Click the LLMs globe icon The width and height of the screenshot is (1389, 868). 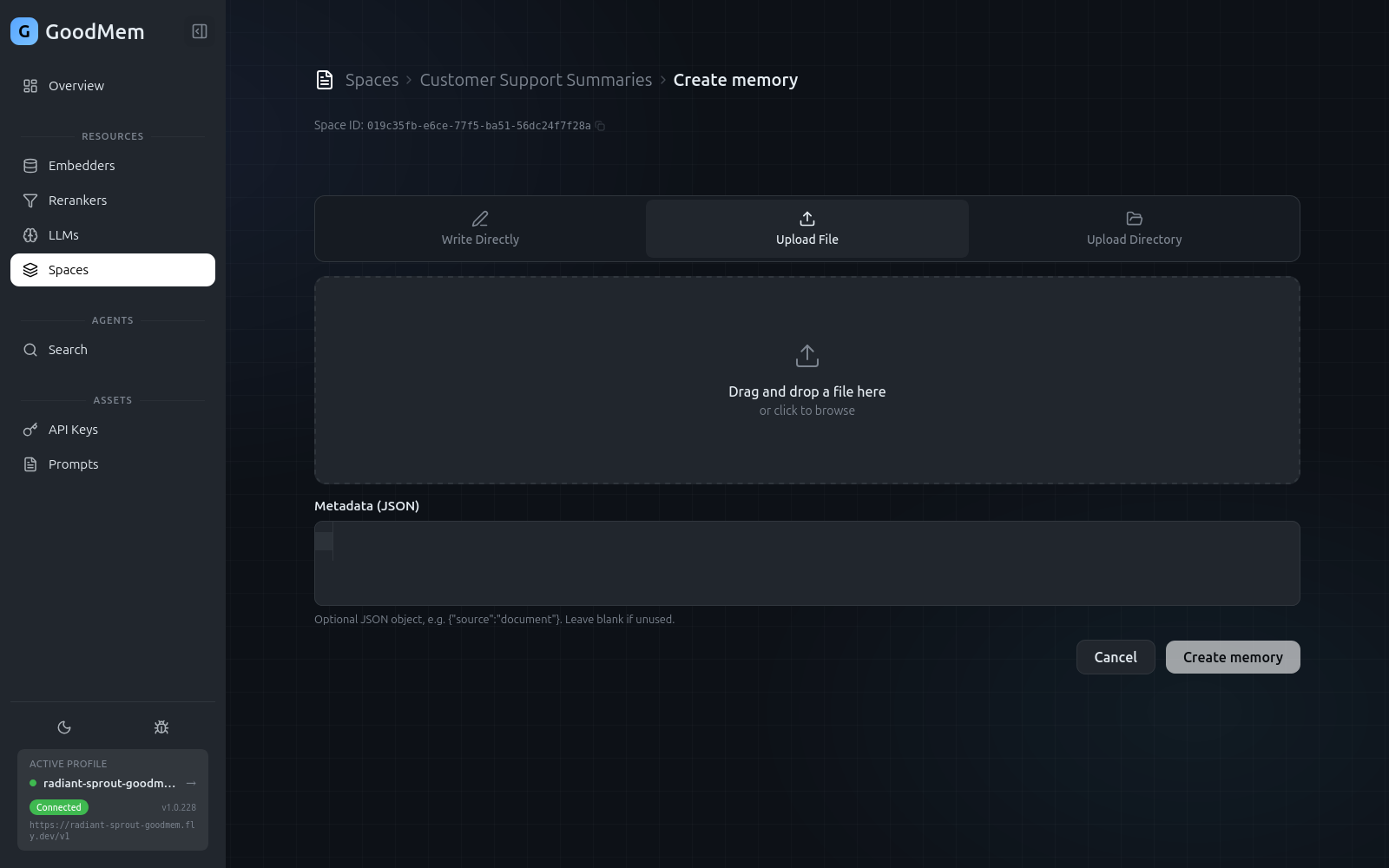tap(30, 234)
